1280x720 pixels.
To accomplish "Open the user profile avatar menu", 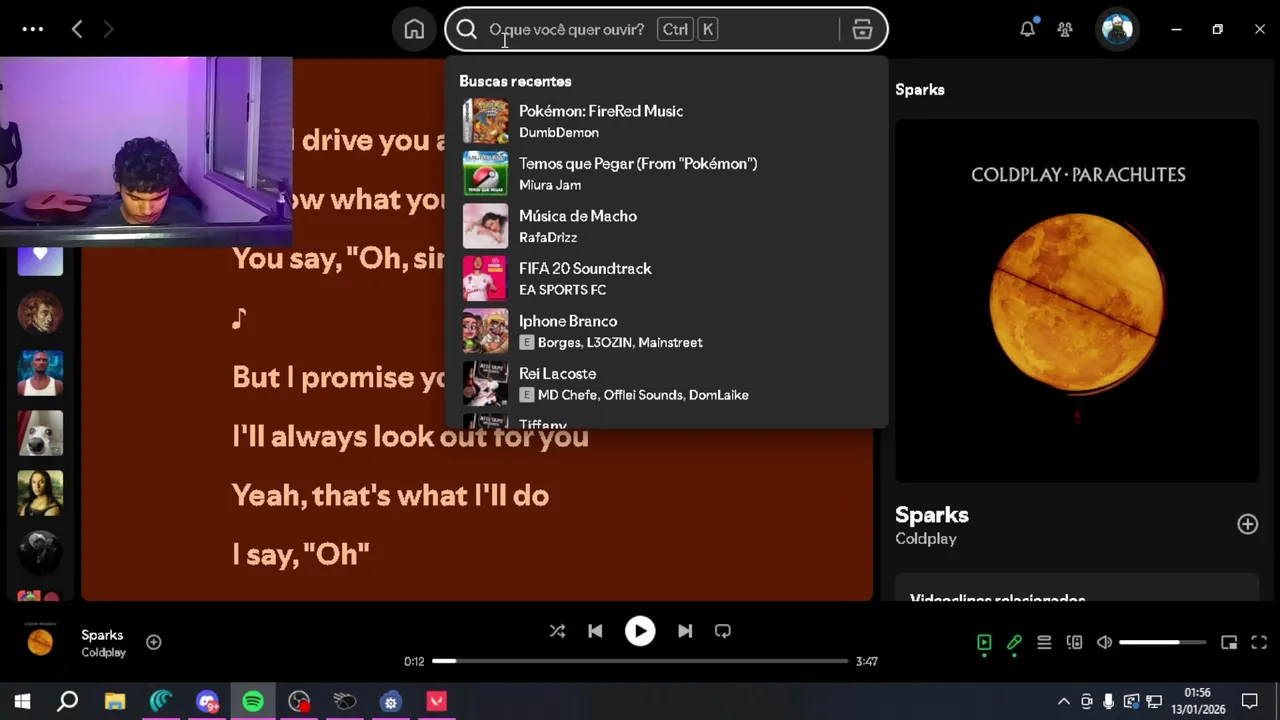I will point(1117,29).
